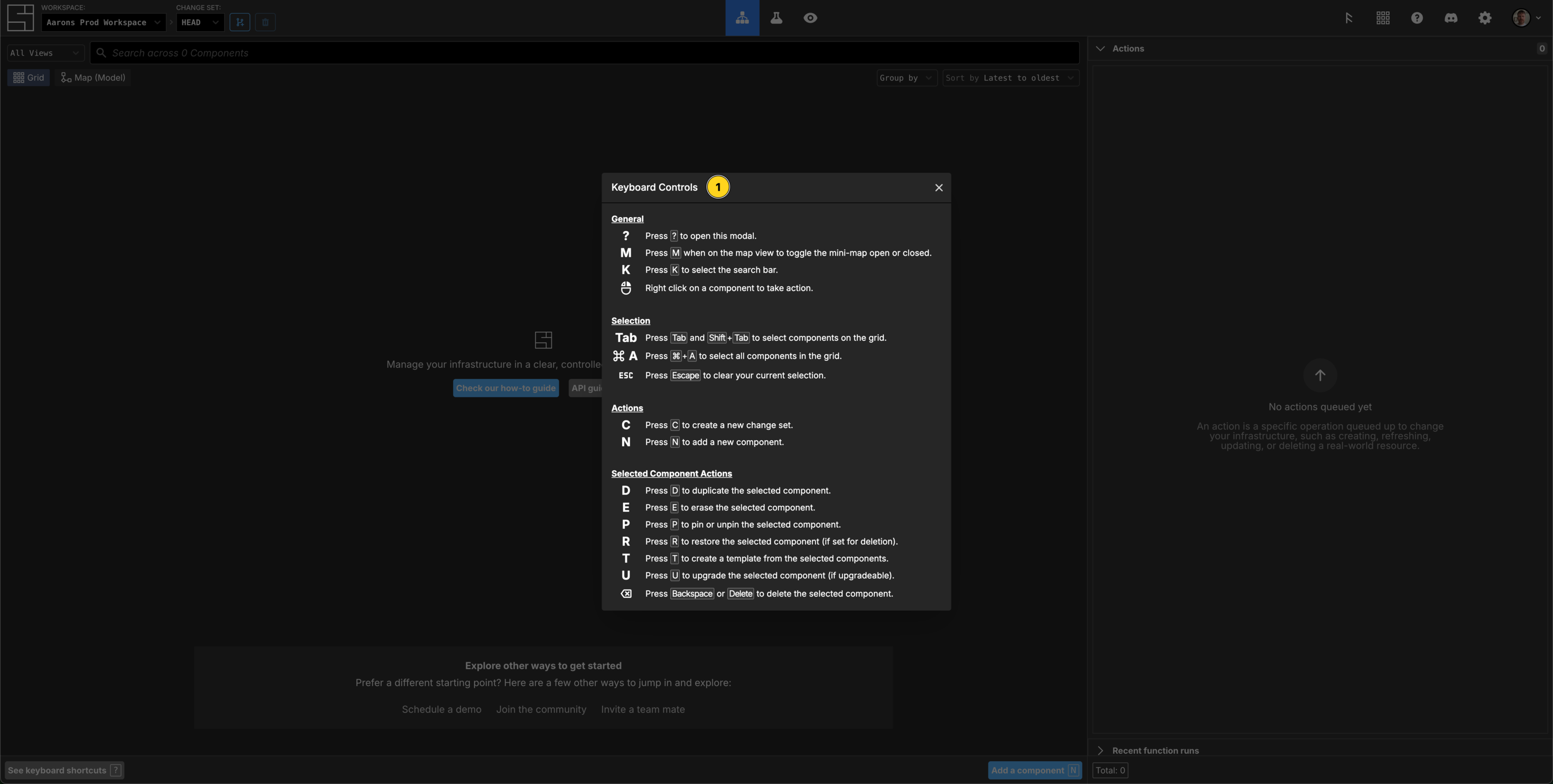Click 'Press U to upgrade the selected component' line
Viewport: 1553px width, 784px height.
(x=770, y=575)
